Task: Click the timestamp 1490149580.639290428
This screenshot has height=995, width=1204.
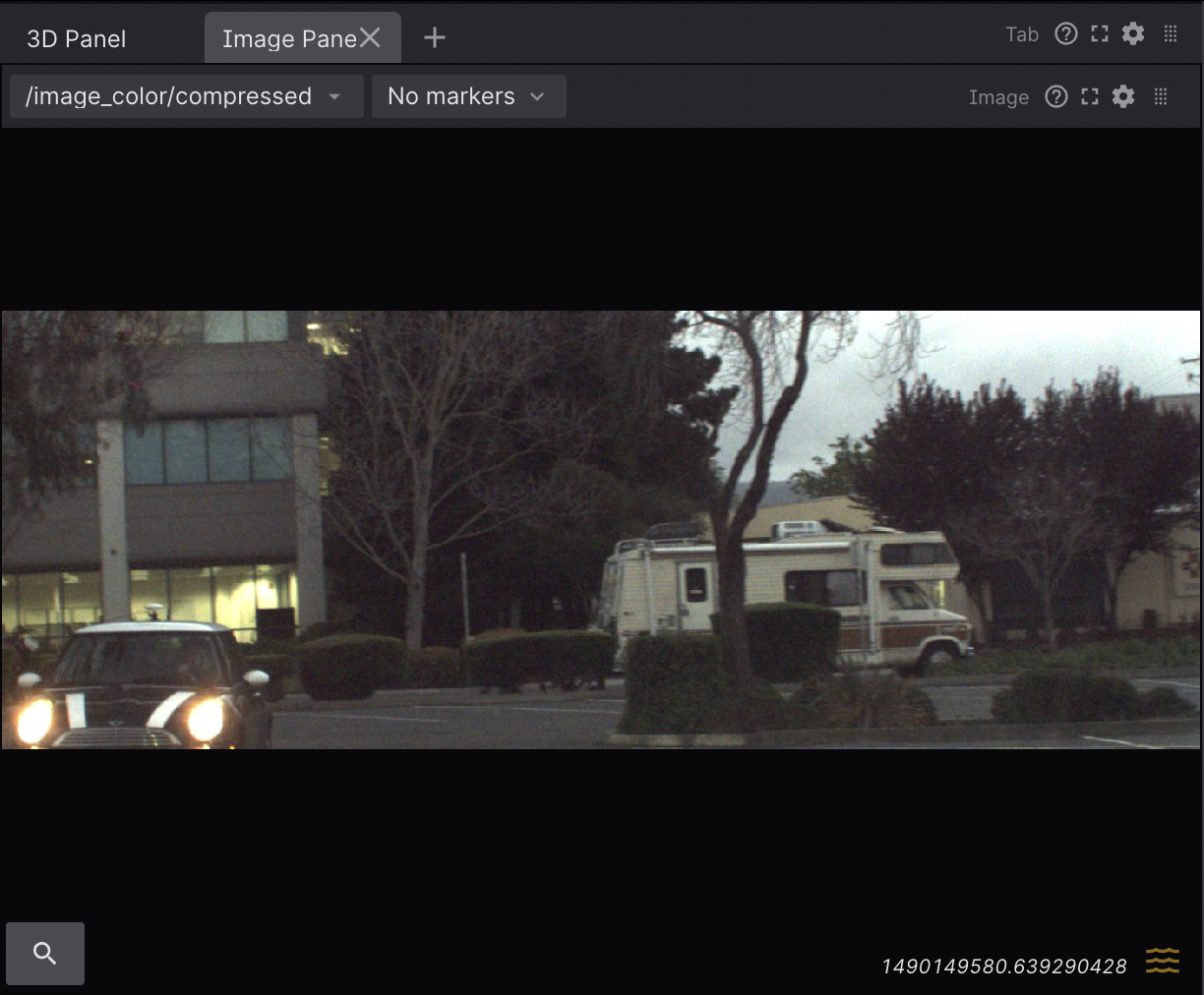Action: coord(1004,966)
